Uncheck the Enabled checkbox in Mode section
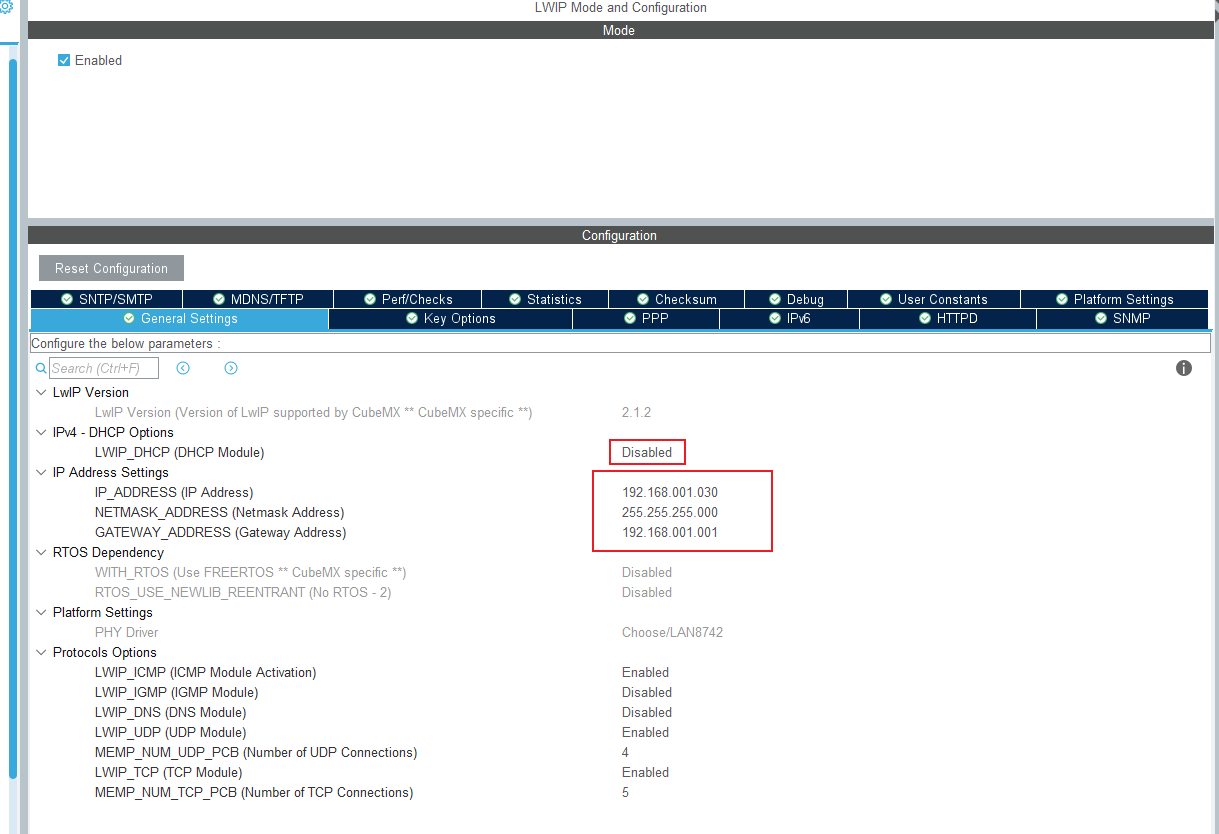The height and width of the screenshot is (834, 1219). 64,60
